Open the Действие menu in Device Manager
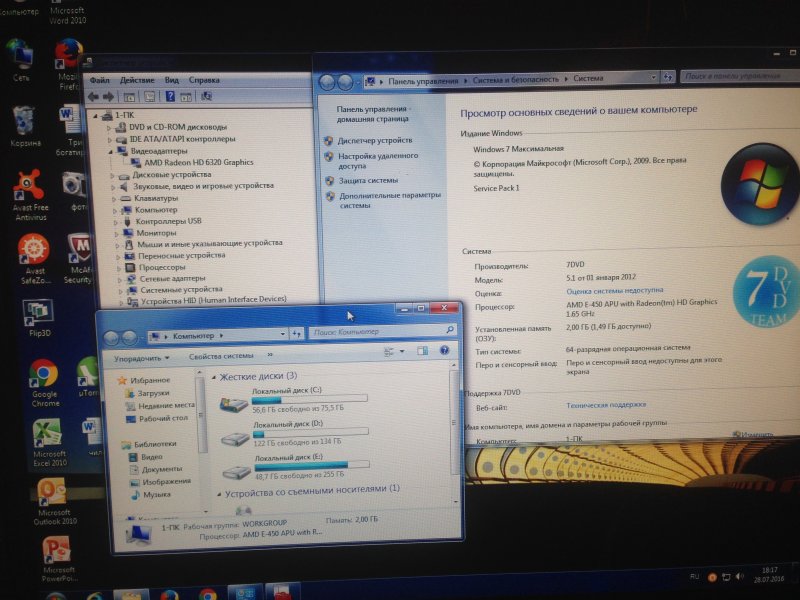Screen dimensions: 800x600 pyautogui.click(x=137, y=79)
